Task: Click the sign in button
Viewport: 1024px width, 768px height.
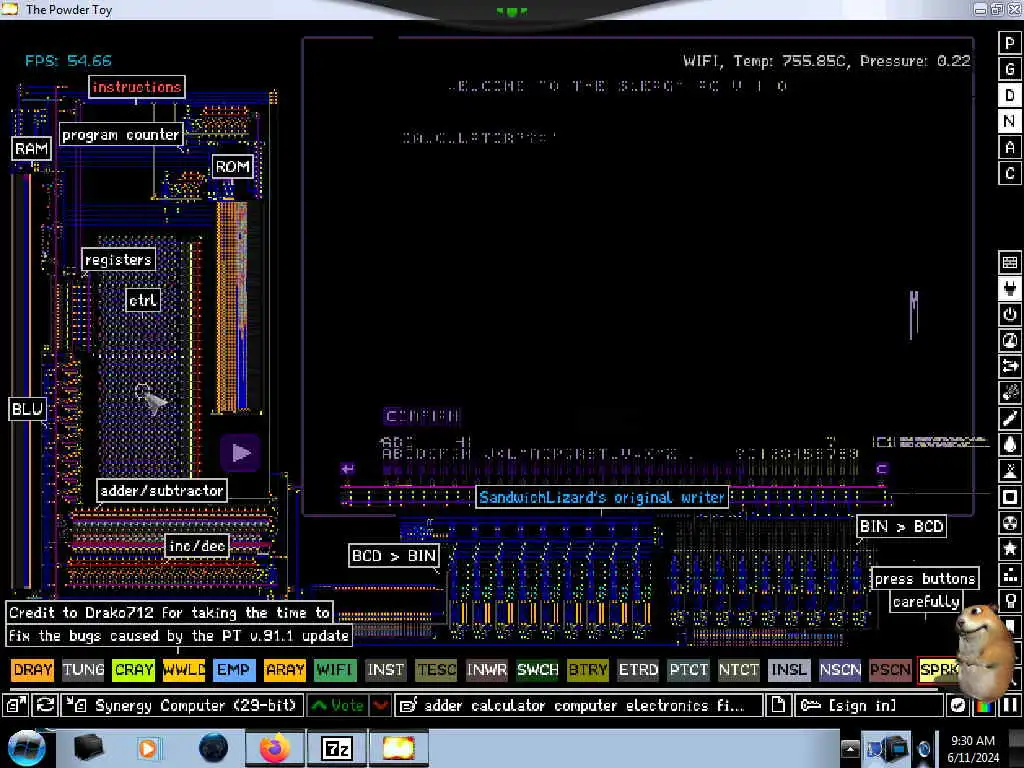Action: click(869, 705)
